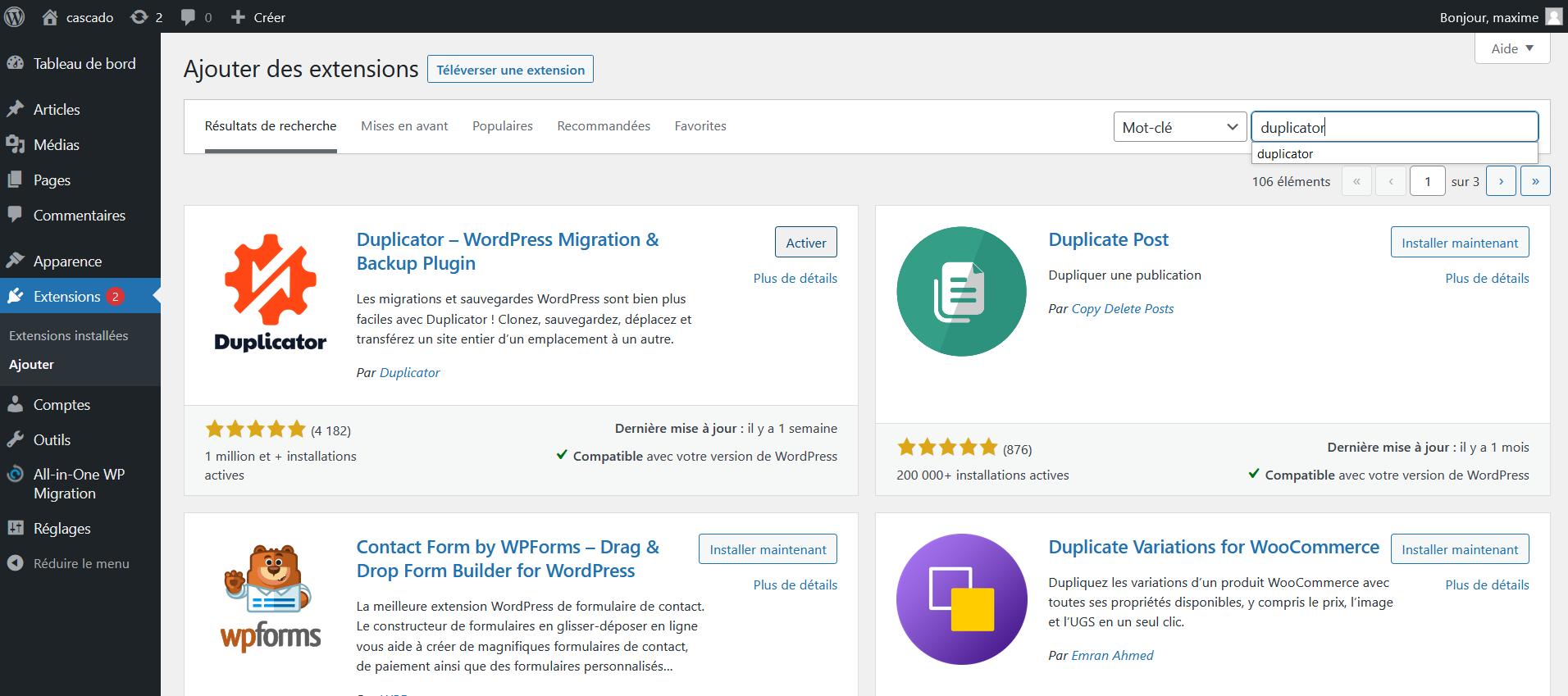Open Extensions installées submenu item
Screen dimensions: 1568x696
(69, 335)
